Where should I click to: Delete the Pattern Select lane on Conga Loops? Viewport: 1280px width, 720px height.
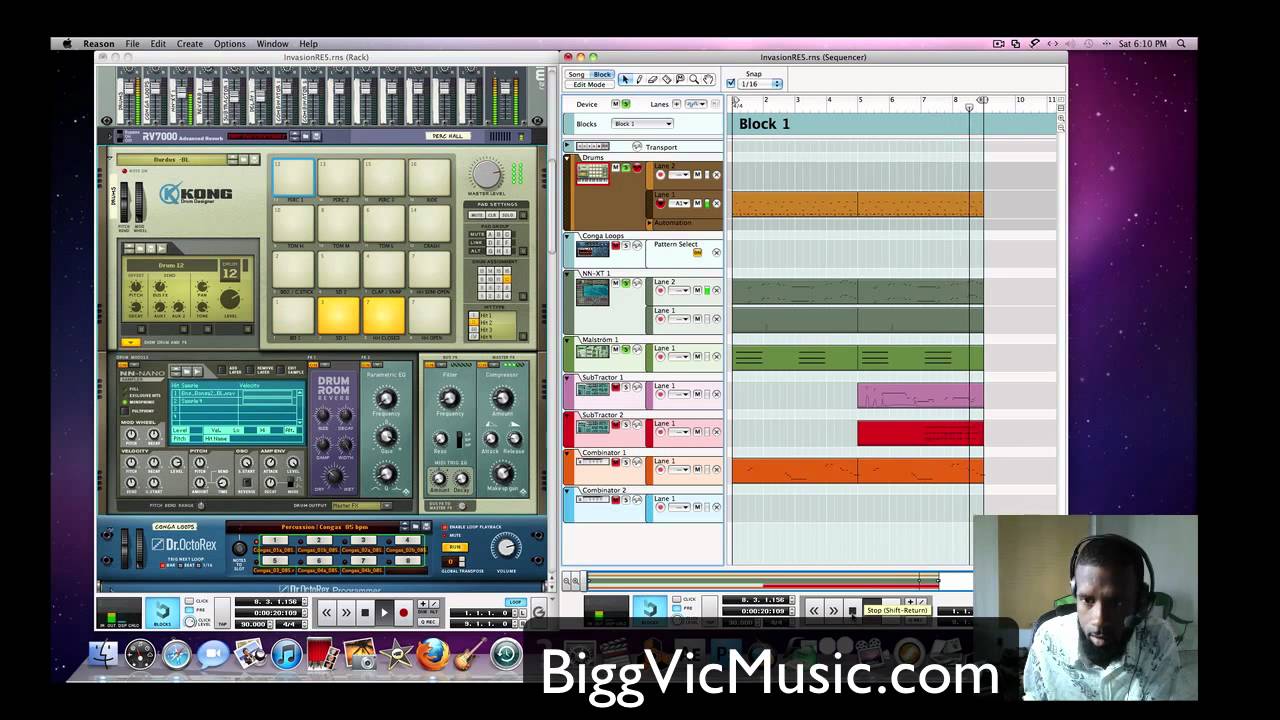[x=716, y=252]
